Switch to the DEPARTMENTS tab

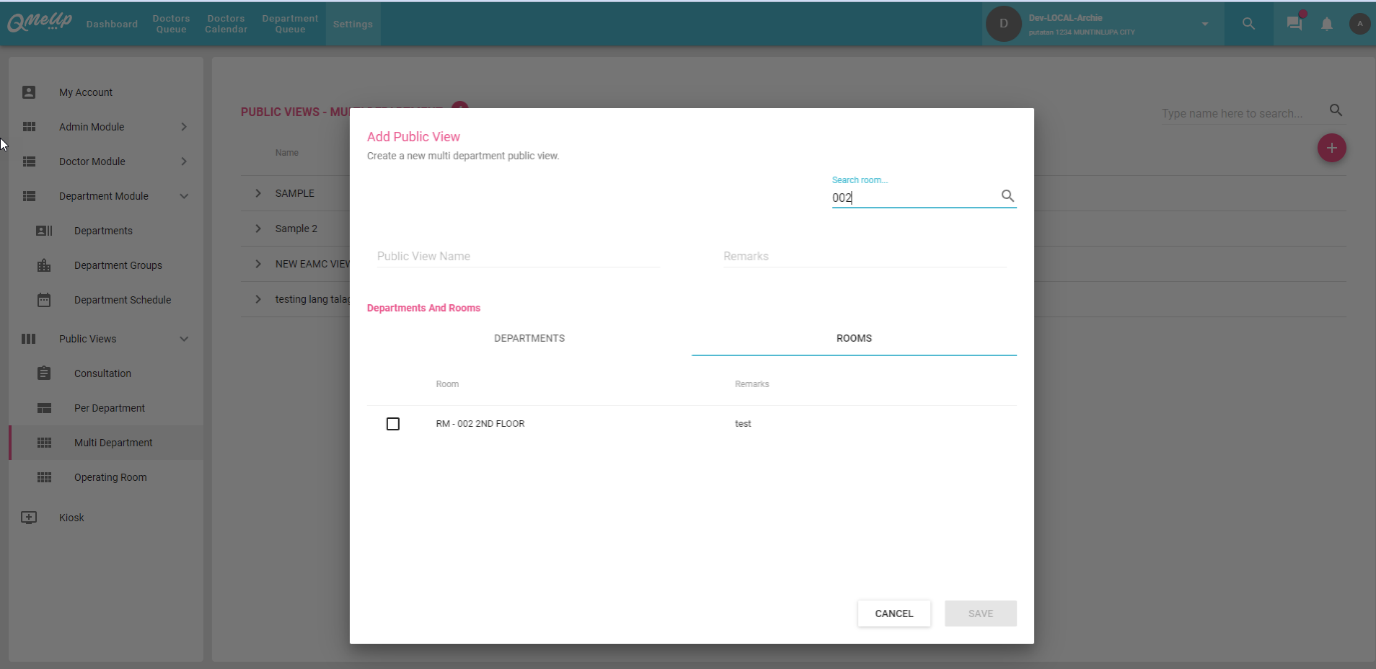tap(529, 339)
